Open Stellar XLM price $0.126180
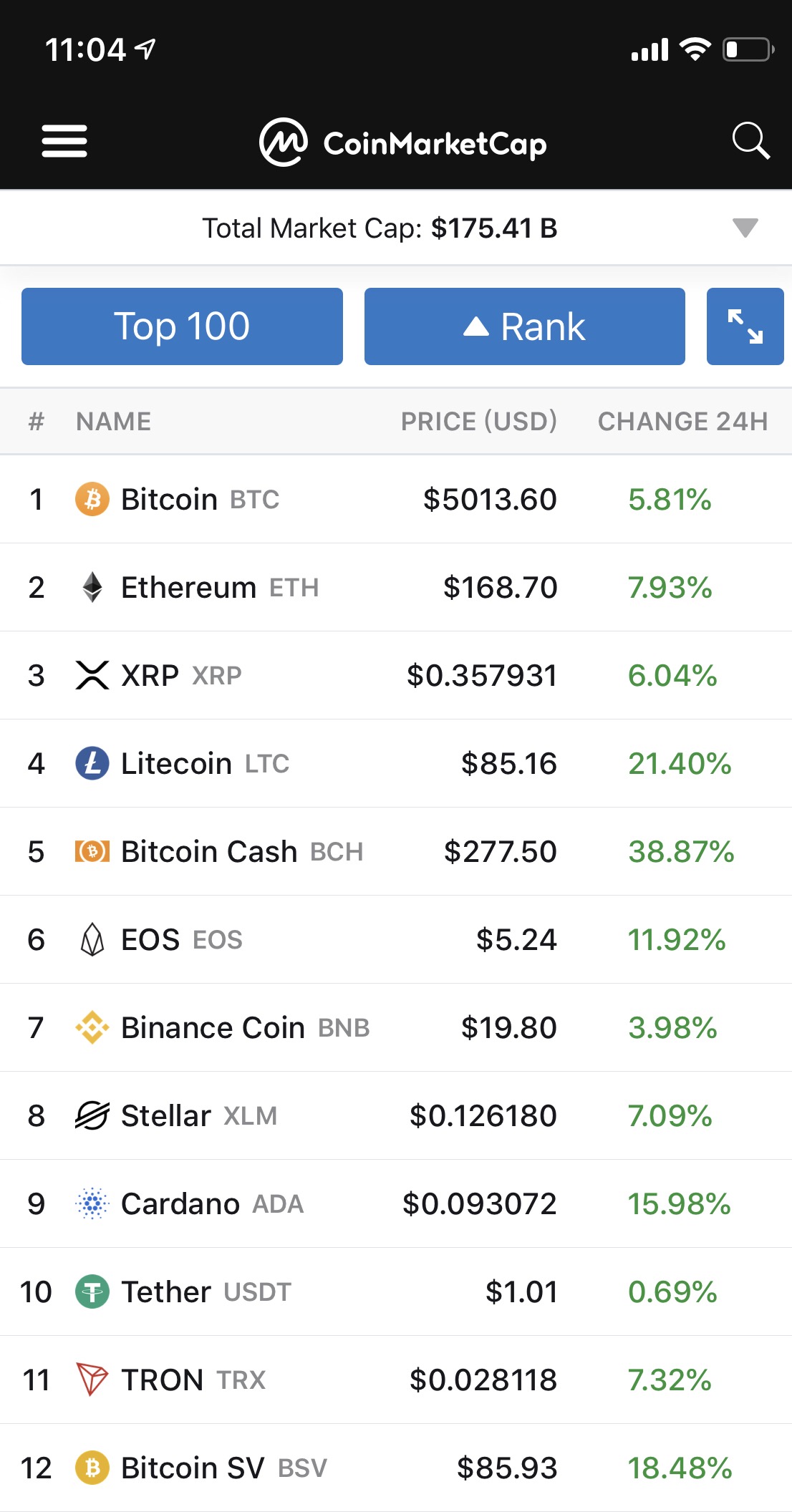This screenshot has height=1512, width=792. [483, 1115]
